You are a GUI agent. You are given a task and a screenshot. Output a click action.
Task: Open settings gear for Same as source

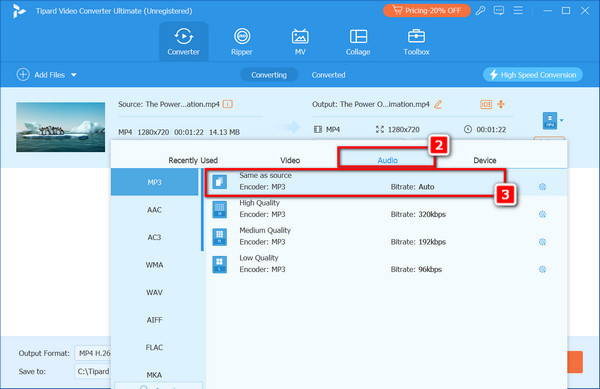click(542, 187)
